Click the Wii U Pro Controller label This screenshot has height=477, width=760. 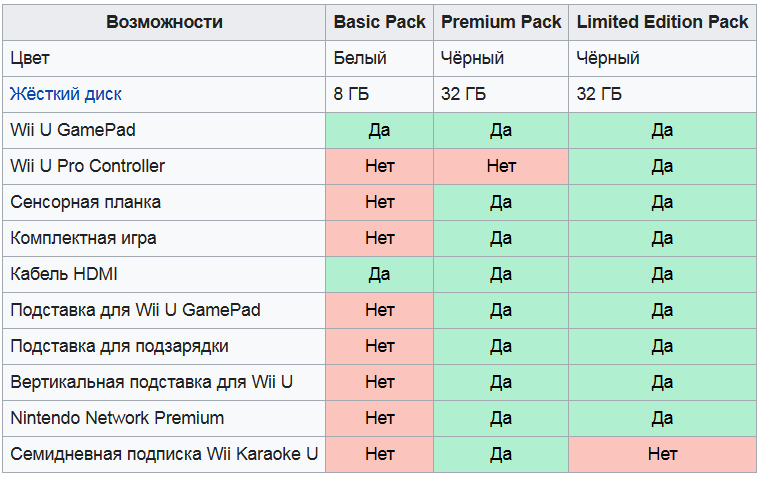(87, 166)
